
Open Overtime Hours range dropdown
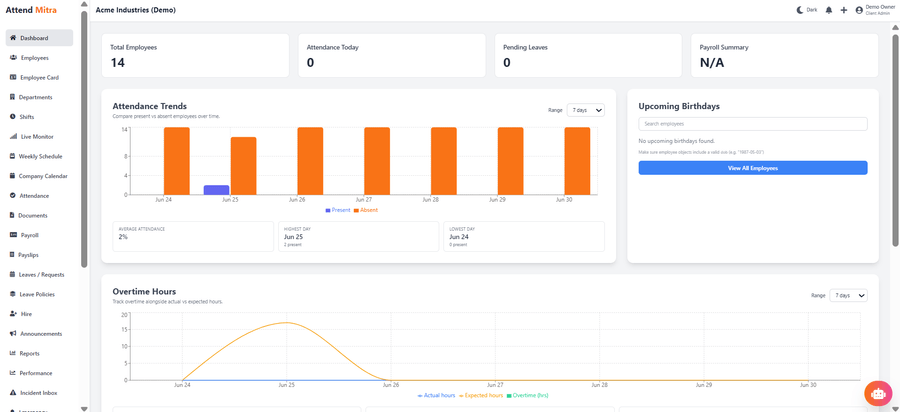pyautogui.click(x=848, y=295)
